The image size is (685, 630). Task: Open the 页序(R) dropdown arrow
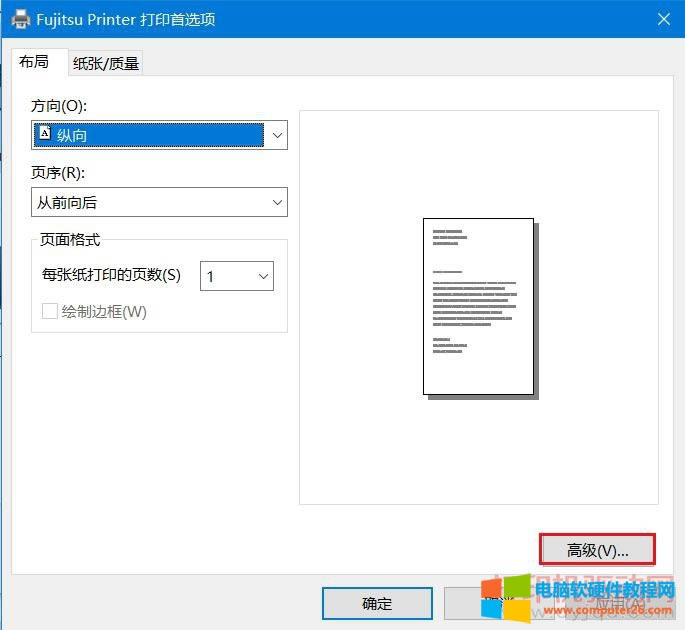pos(277,203)
